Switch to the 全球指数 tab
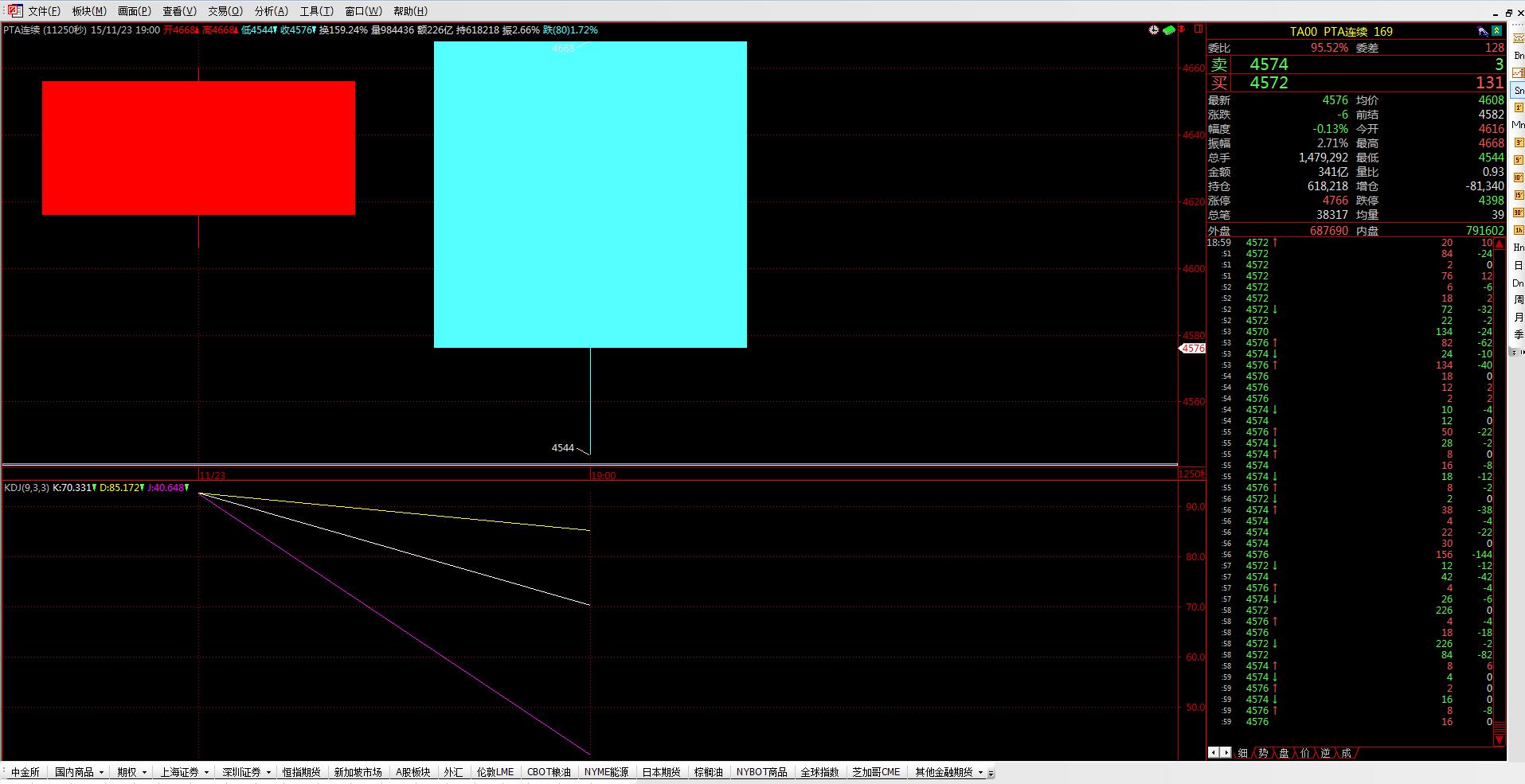Viewport: 1525px width, 784px height. coord(820,772)
